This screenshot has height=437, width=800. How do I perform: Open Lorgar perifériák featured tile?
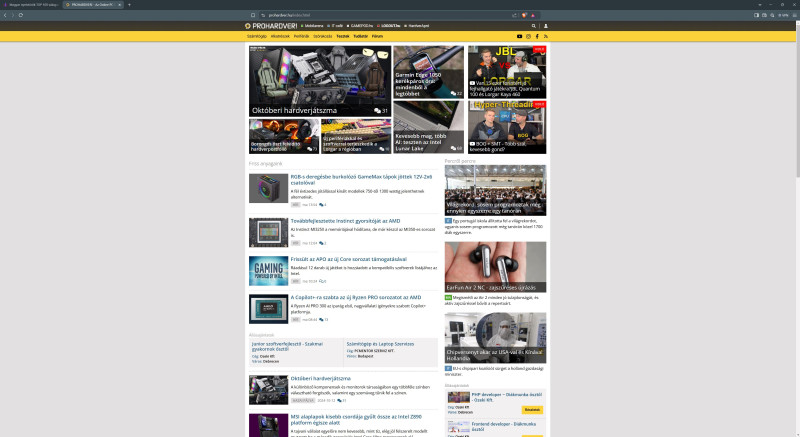pos(356,136)
